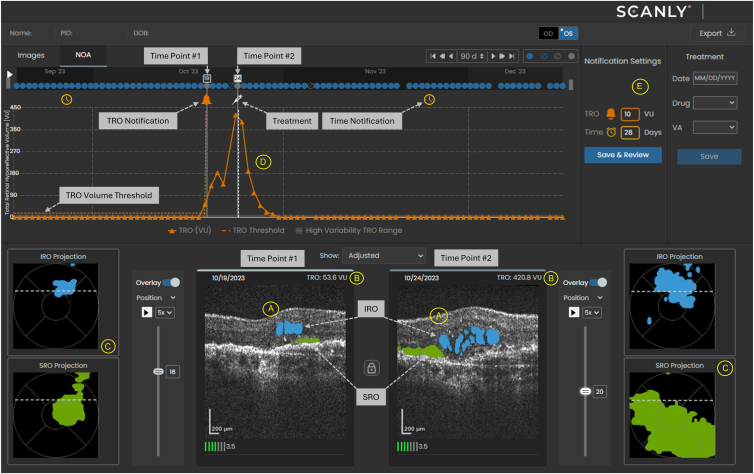Click the left scan position slider handle
Image resolution: width=754 pixels, height=474 pixels.
[158, 371]
